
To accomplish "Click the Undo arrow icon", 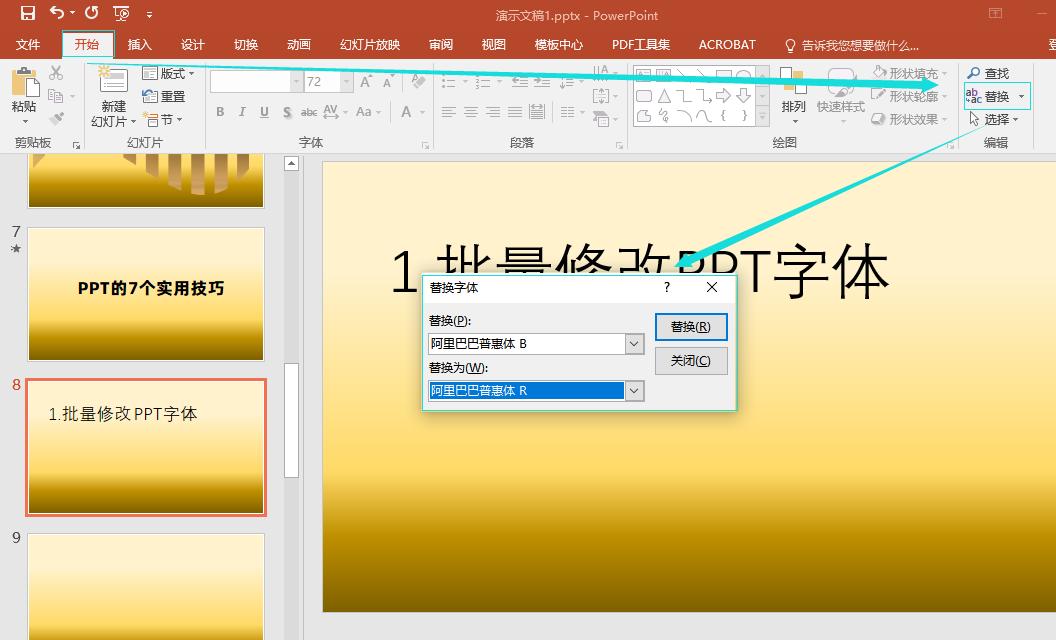I will point(57,14).
